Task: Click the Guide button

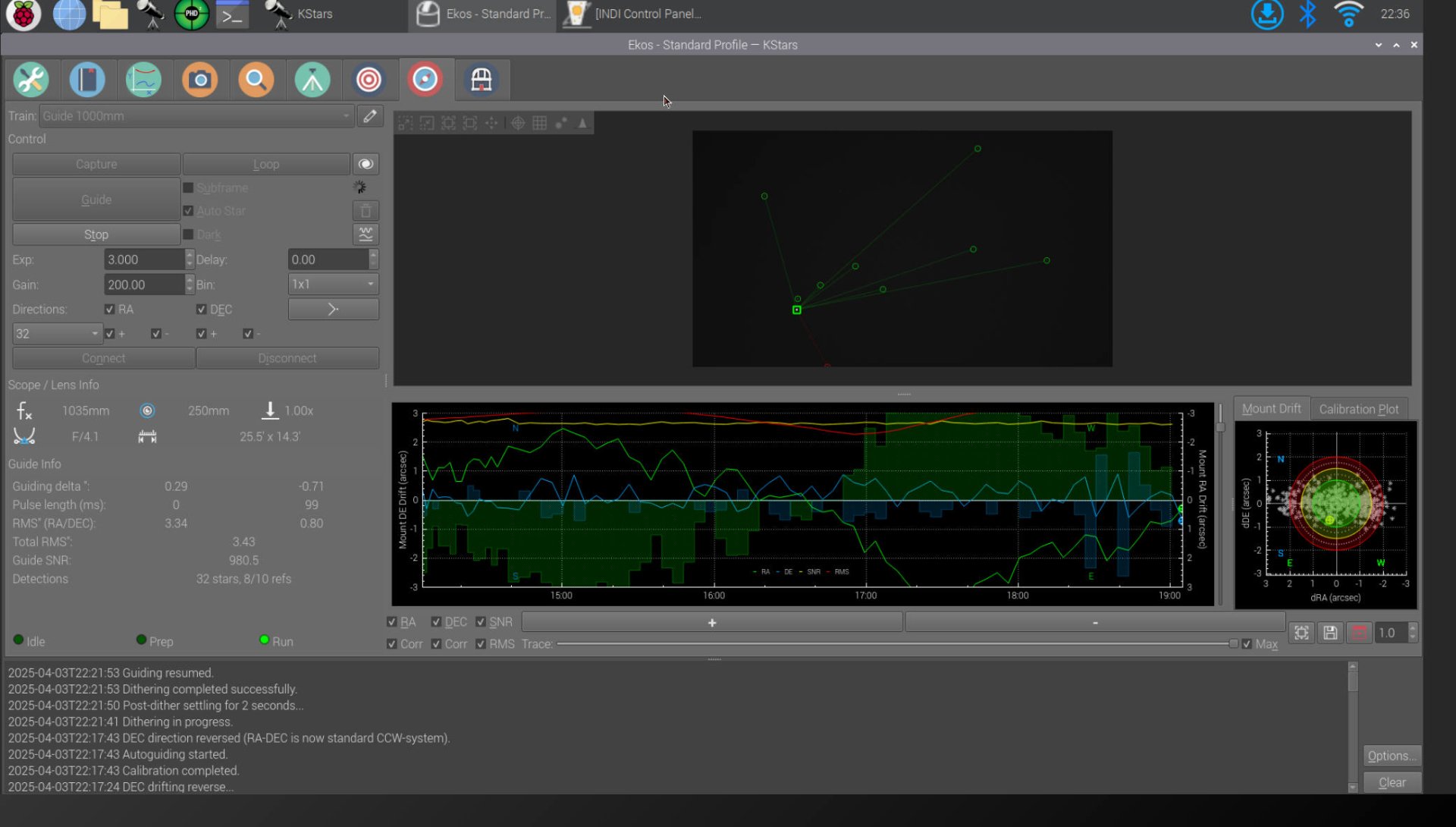Action: click(x=96, y=200)
